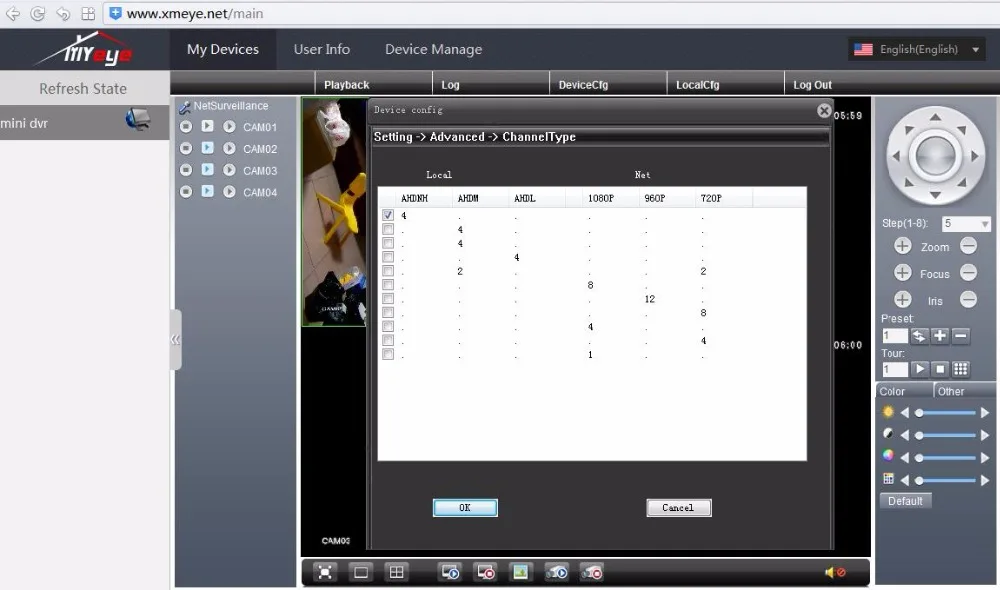1000x590 pixels.
Task: Click Log Out
Action: [812, 85]
